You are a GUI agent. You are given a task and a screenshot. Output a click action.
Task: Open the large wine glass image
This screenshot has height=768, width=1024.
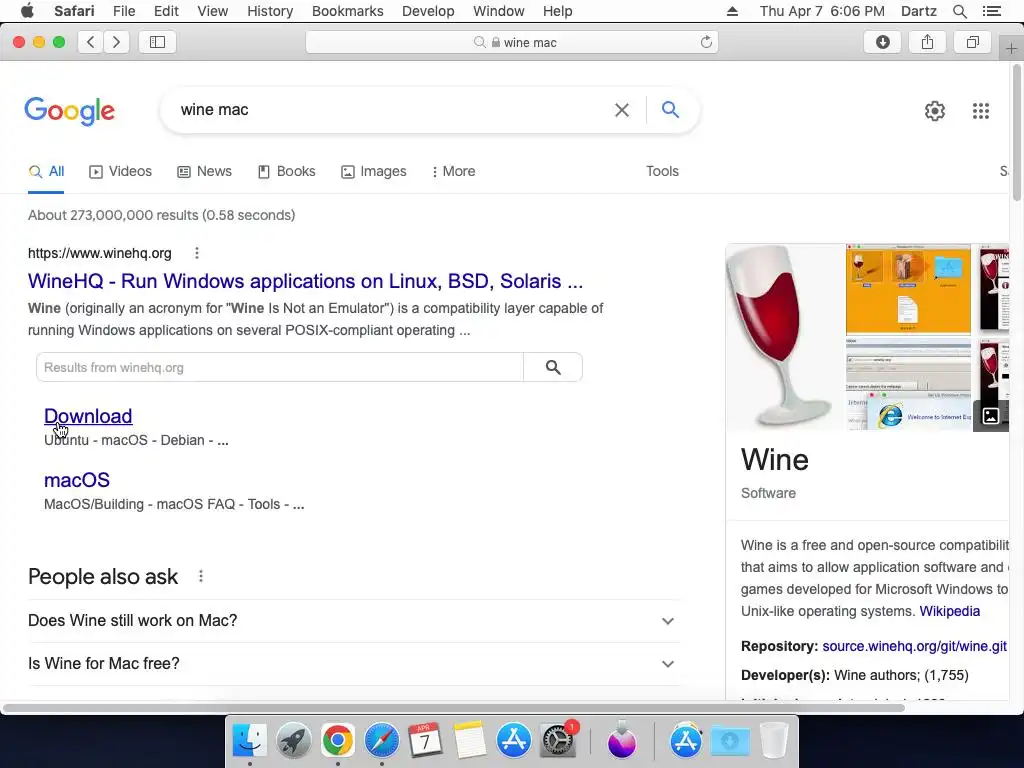[785, 338]
